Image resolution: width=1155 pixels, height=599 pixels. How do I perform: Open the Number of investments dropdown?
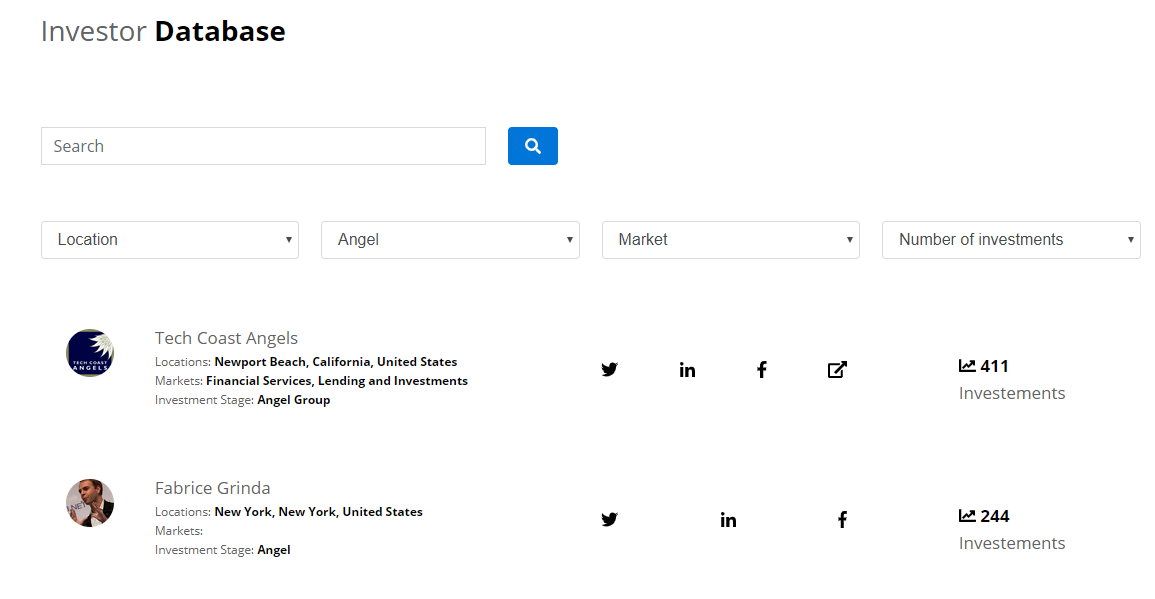(x=1010, y=239)
